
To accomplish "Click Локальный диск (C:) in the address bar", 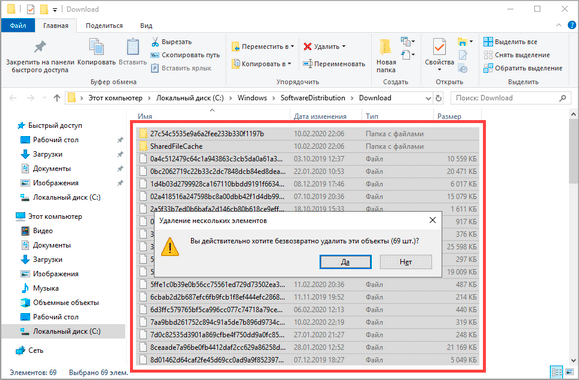I will click(x=190, y=98).
